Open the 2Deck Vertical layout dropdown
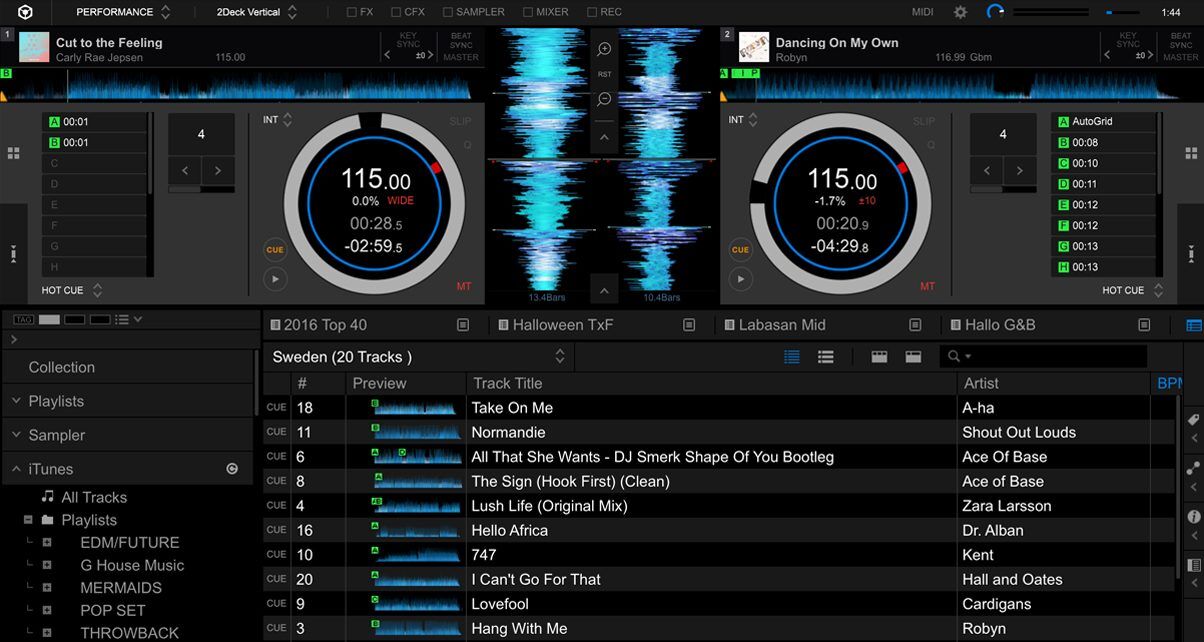Screen dimensions: 1204x642 click(x=257, y=12)
